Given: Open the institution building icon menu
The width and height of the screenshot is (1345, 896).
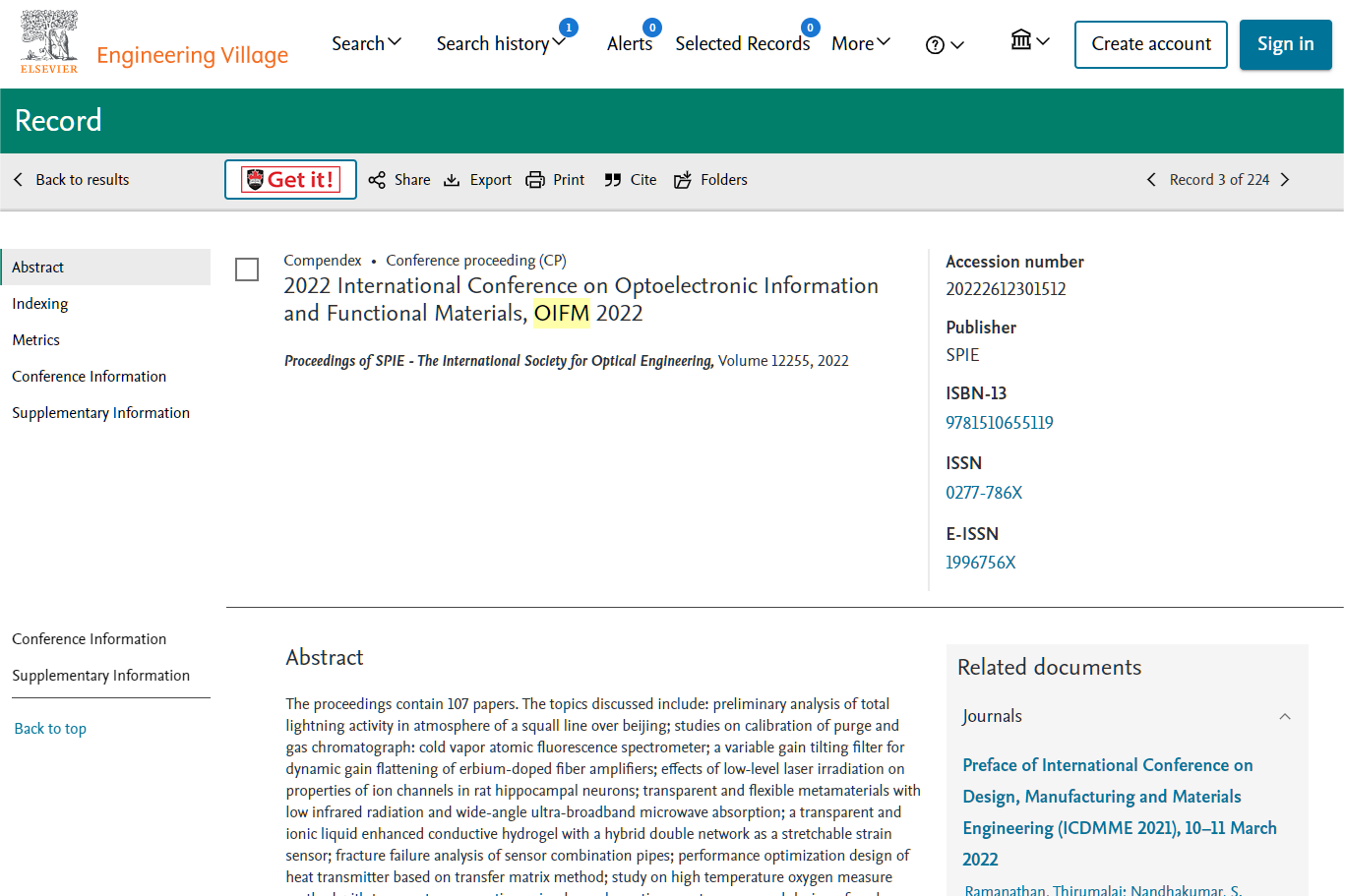Looking at the screenshot, I should tap(1021, 40).
